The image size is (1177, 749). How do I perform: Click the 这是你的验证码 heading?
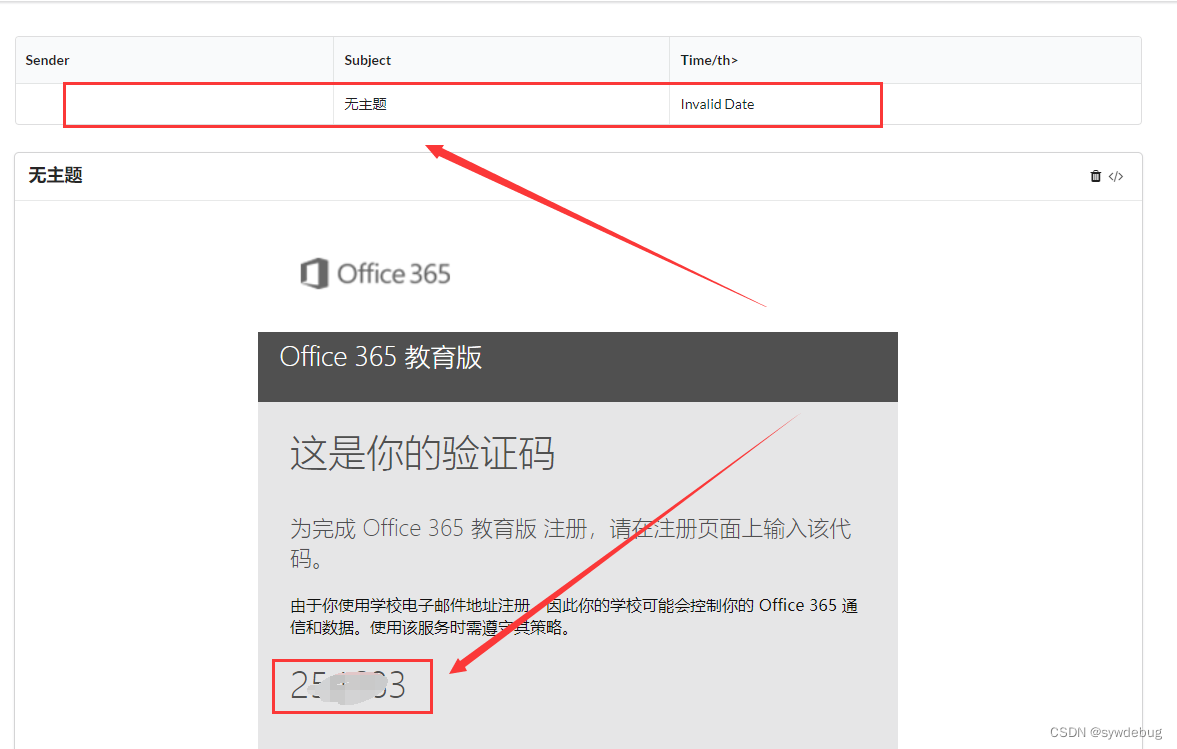[423, 453]
